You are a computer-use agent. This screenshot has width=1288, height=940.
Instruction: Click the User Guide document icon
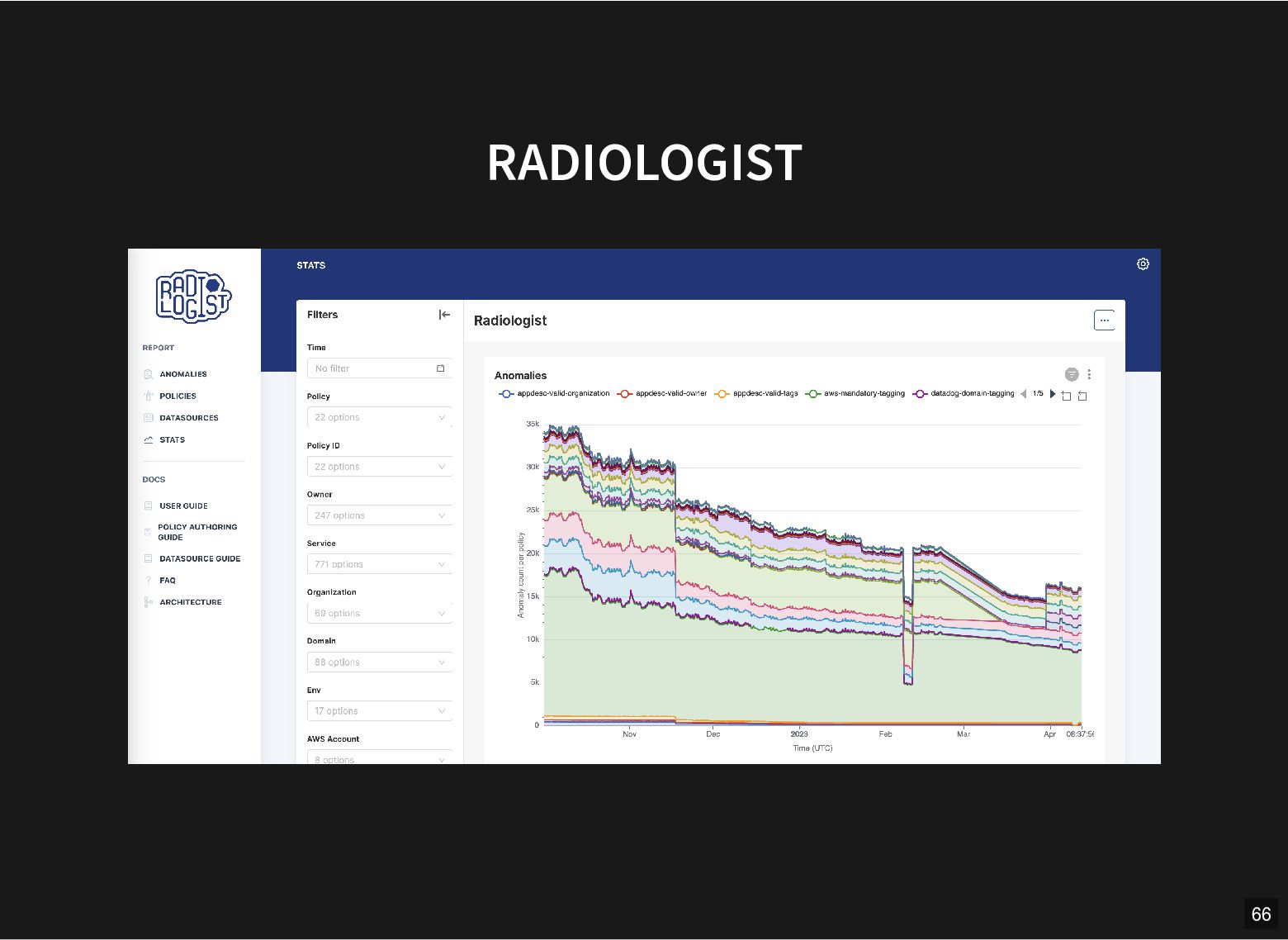click(x=149, y=506)
